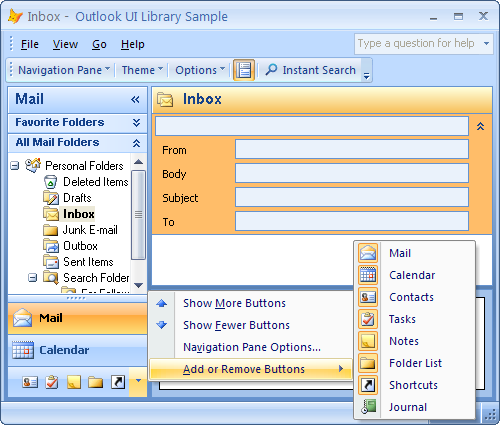This screenshot has width=500, height=425.
Task: Click the Contacts icon in bottom button strip
Action: pos(30,382)
